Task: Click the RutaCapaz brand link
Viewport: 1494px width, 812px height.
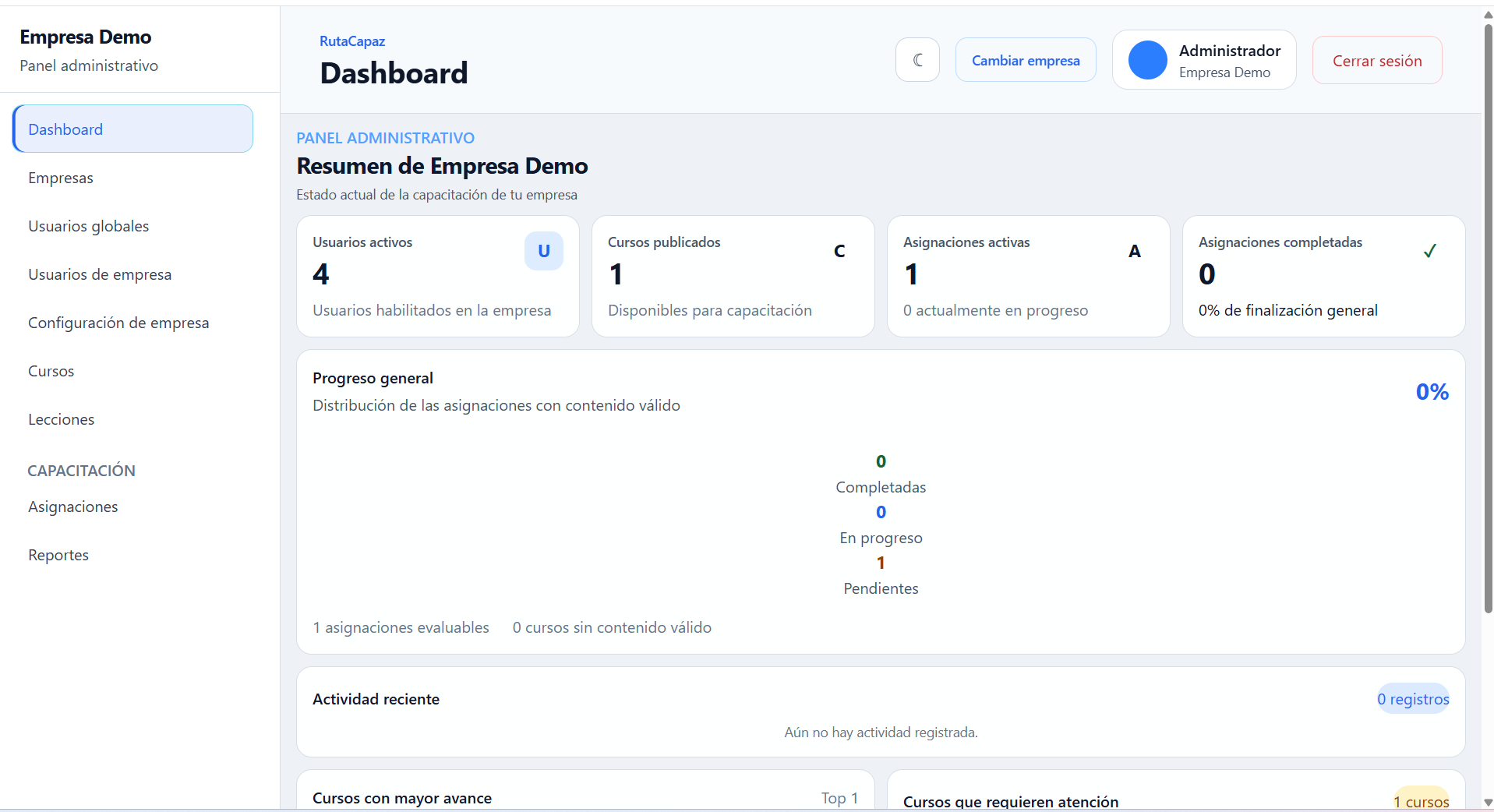Action: pos(352,41)
